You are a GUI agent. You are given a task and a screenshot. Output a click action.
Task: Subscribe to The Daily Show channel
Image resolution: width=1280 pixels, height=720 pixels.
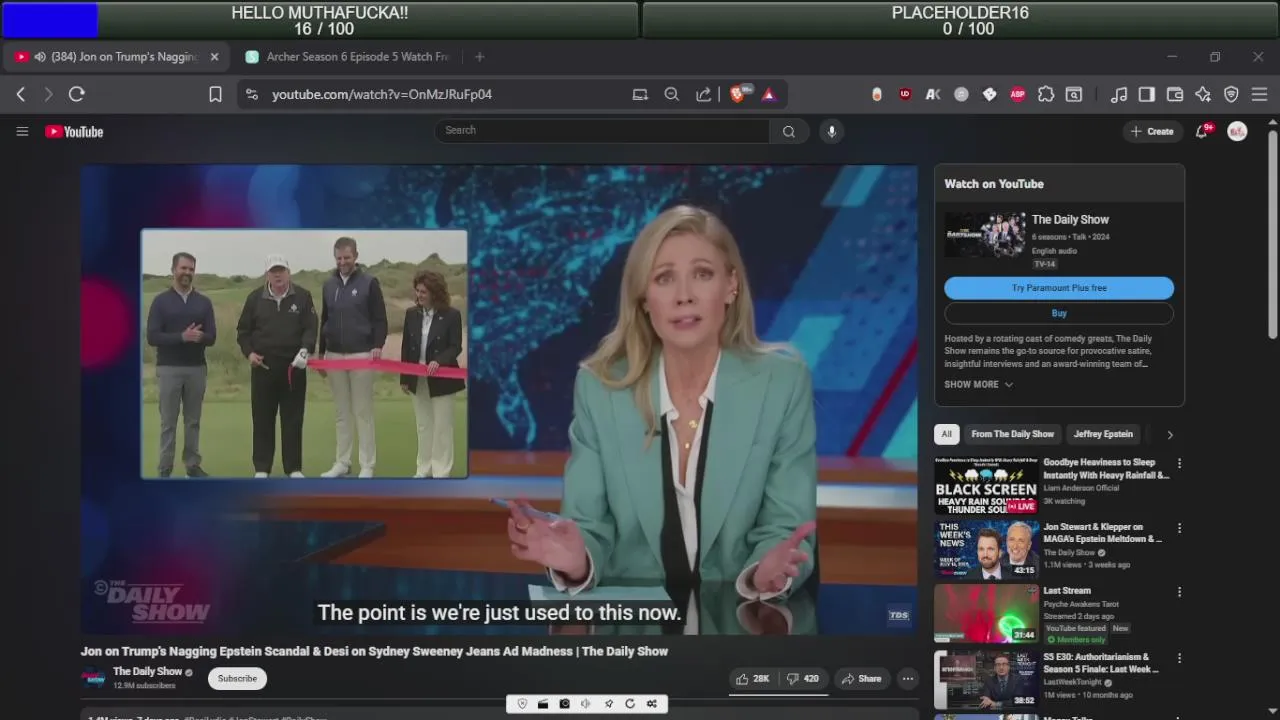[x=237, y=679]
